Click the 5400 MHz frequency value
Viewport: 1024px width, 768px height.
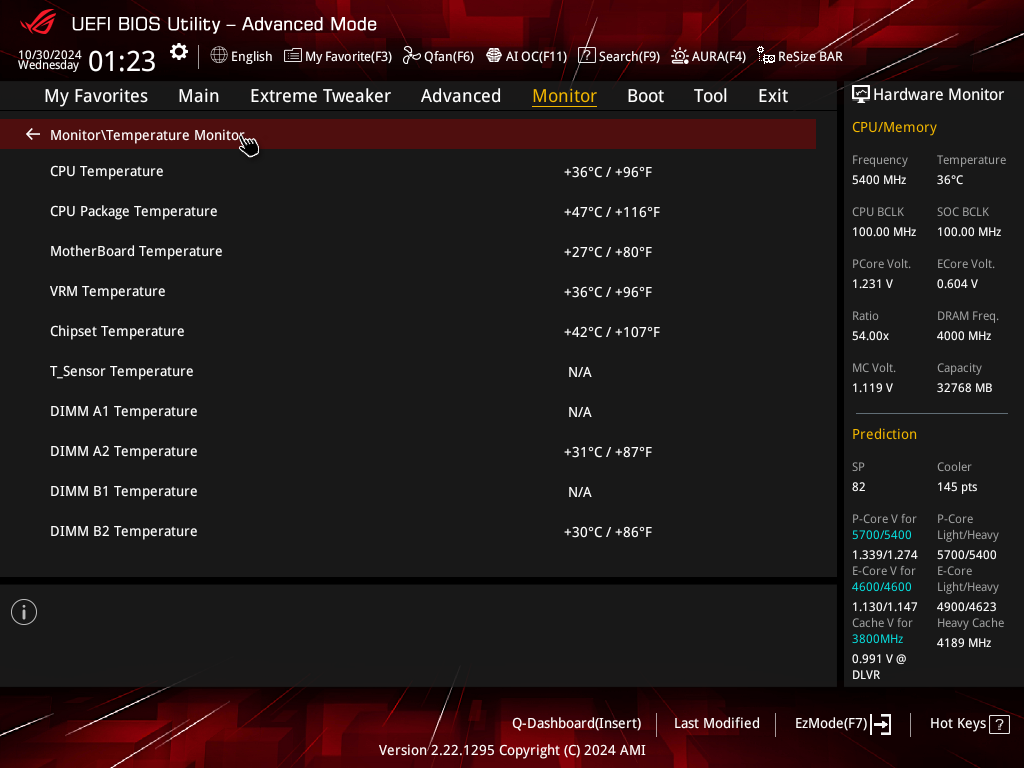[x=879, y=180]
